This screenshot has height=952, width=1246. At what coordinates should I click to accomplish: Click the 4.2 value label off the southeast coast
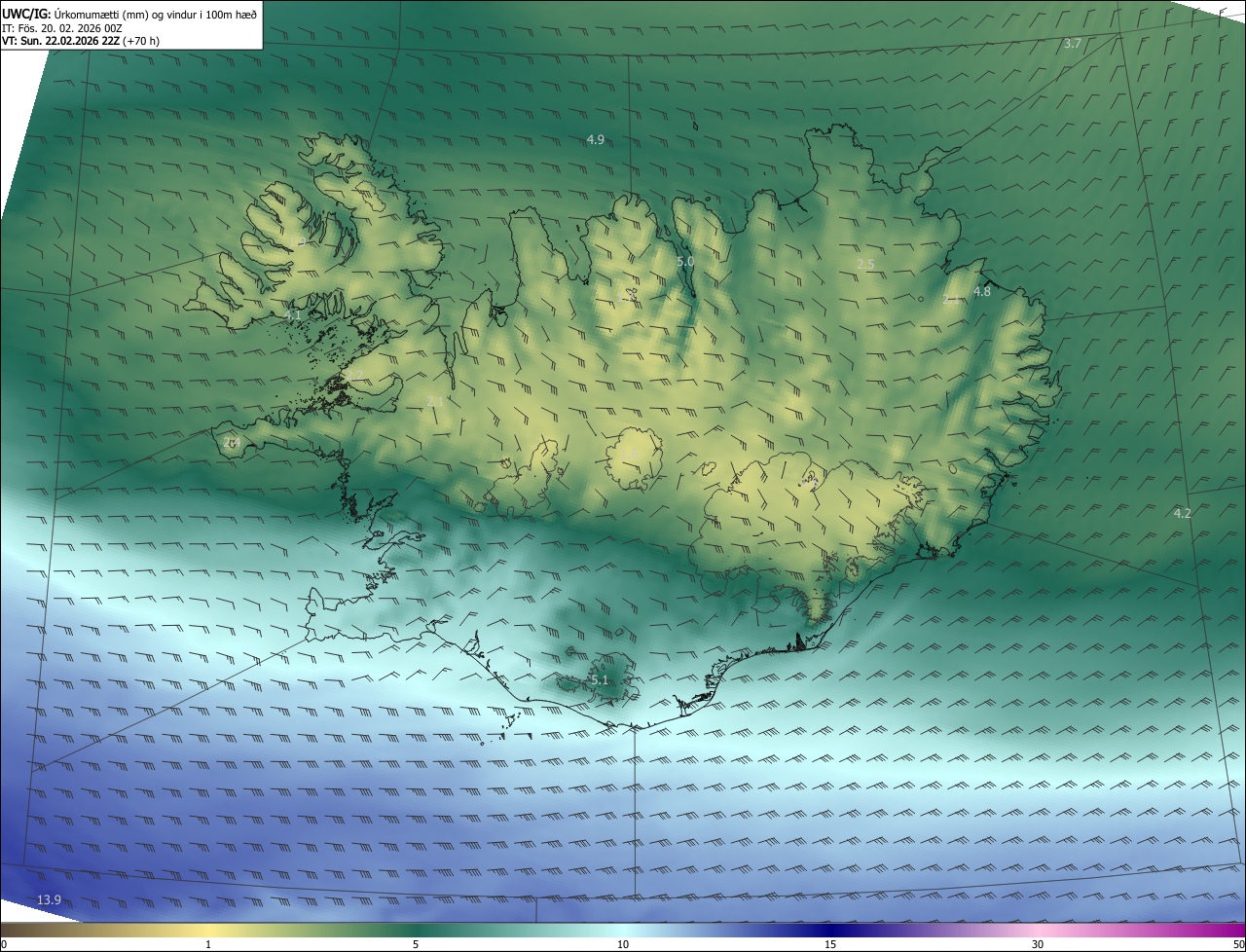1182,513
